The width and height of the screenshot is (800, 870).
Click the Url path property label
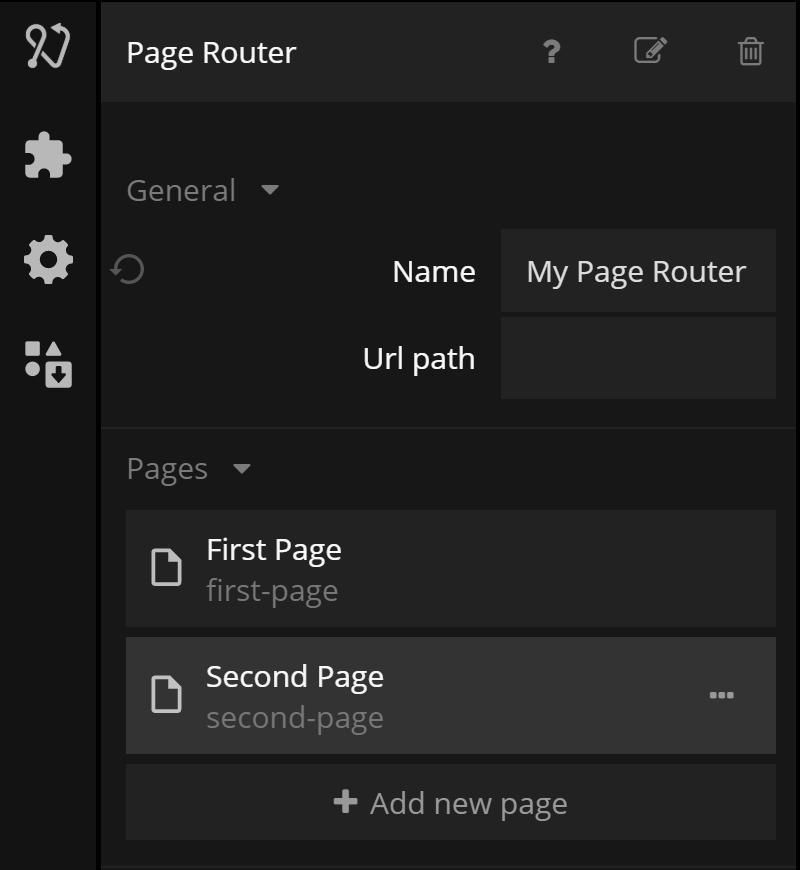click(x=418, y=358)
